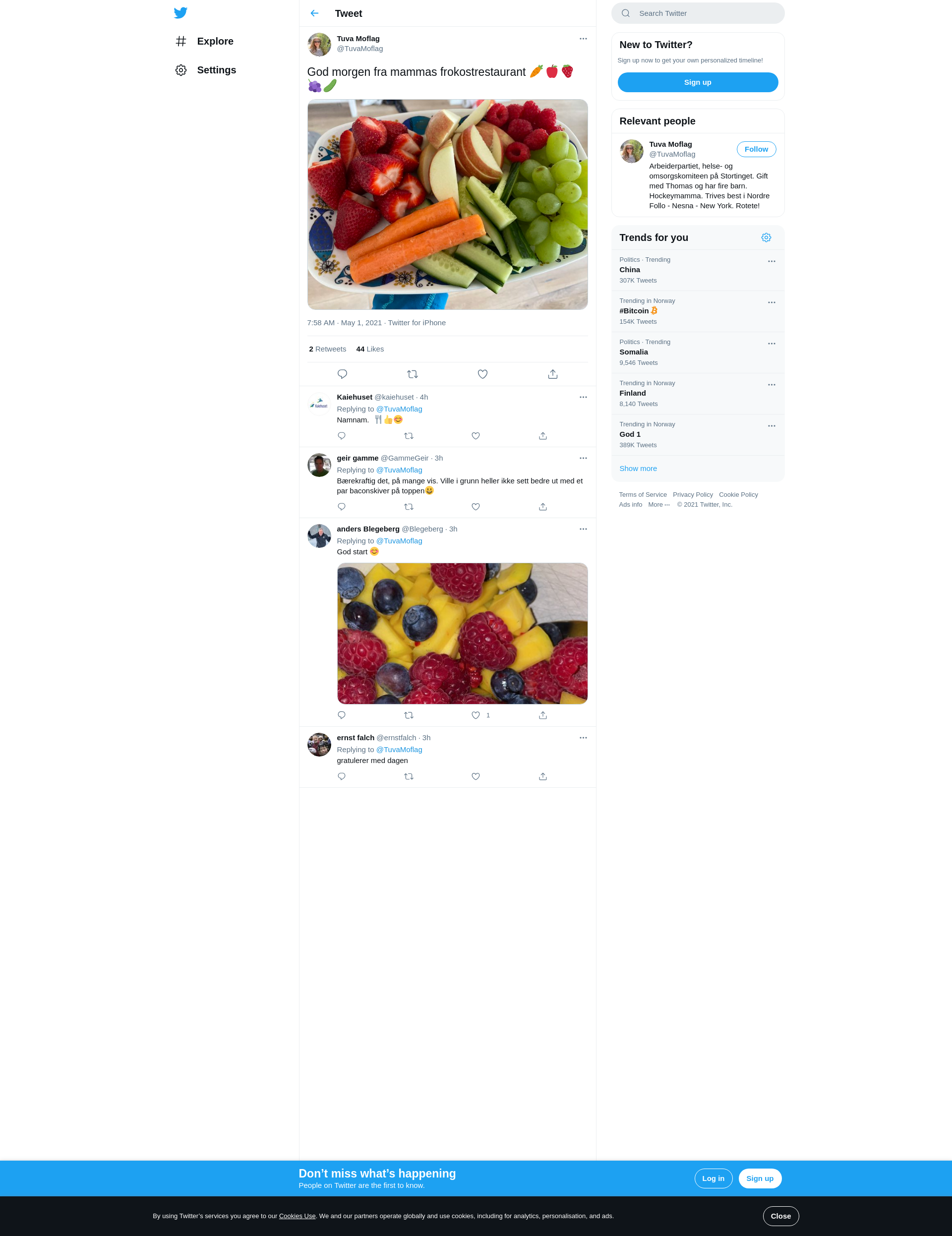Image resolution: width=952 pixels, height=1236 pixels.
Task: Go back using the arrow icon
Action: (x=315, y=13)
